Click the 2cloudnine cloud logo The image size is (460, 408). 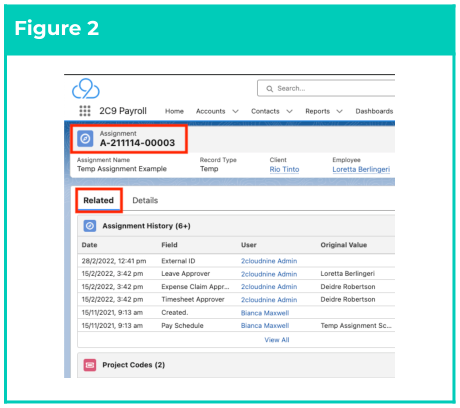pos(86,89)
